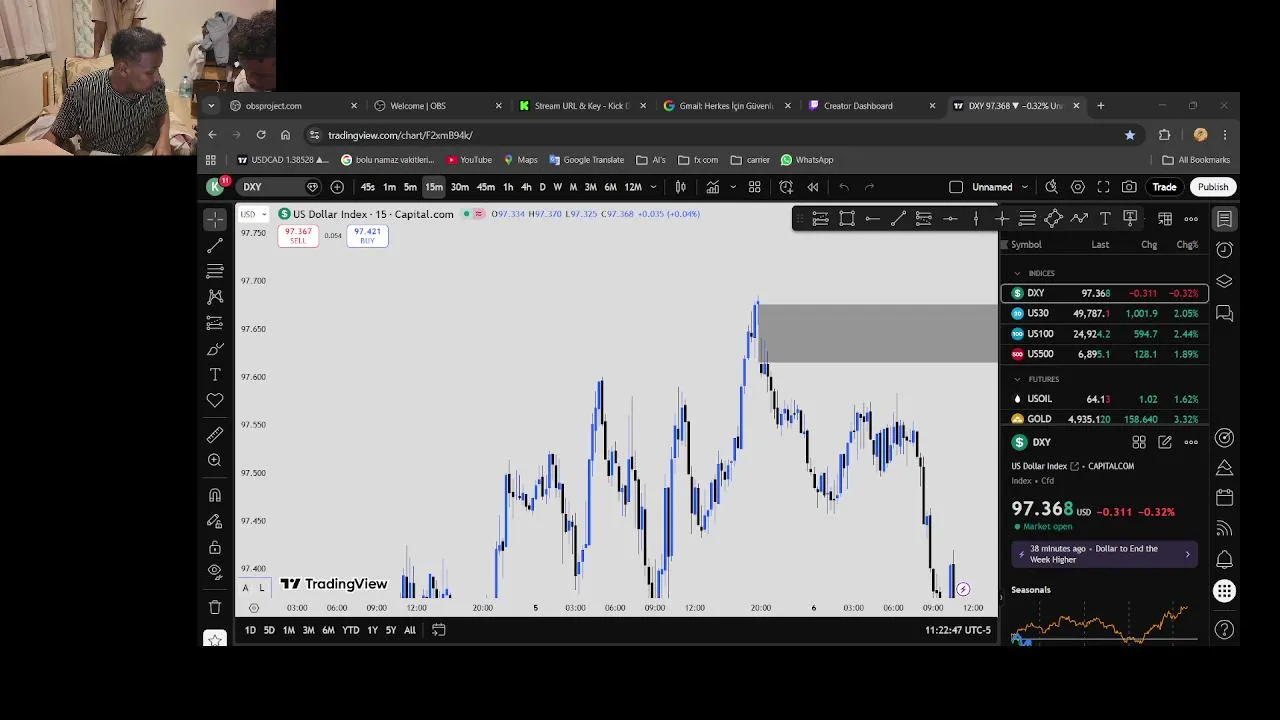This screenshot has width=1280, height=720.
Task: Open chart settings hexagon icon
Action: point(1077,187)
